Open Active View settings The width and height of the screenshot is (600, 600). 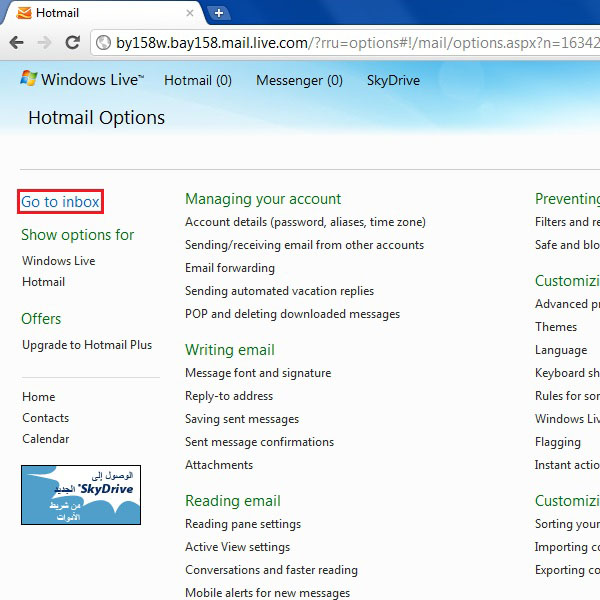(x=238, y=547)
